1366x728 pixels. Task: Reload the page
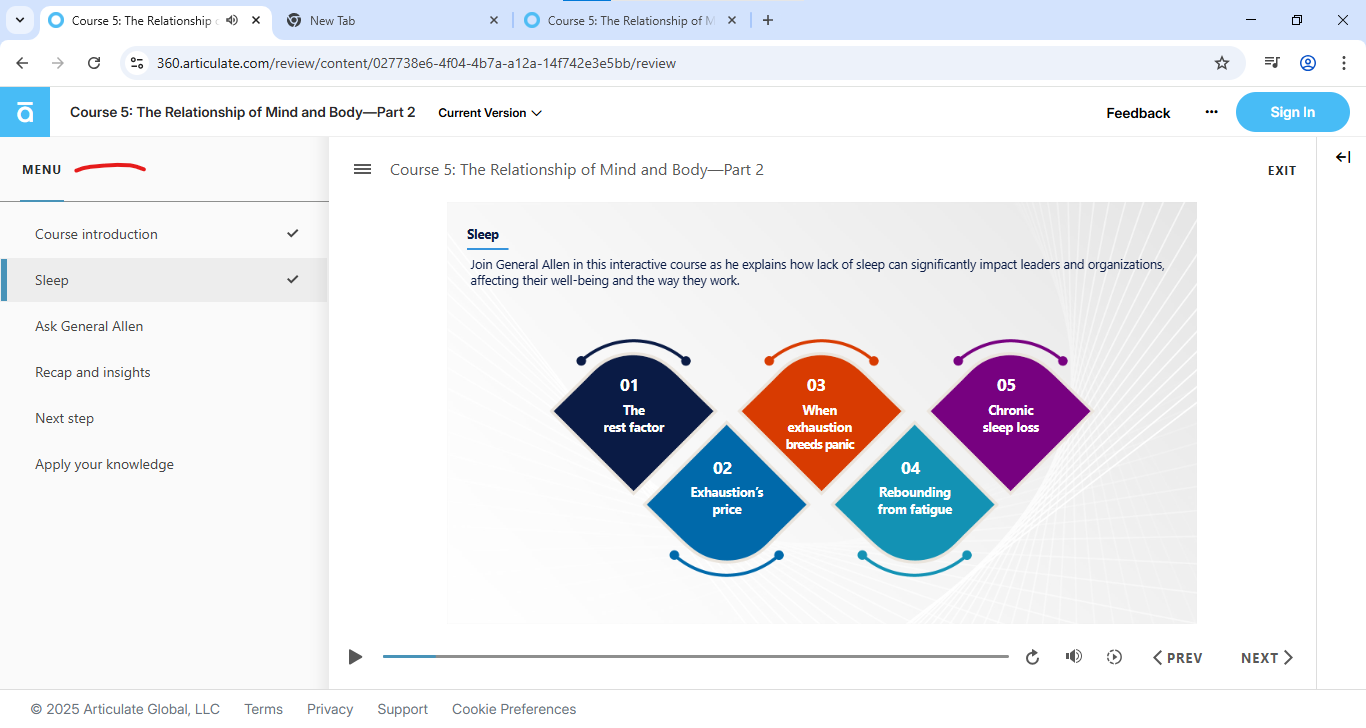(x=94, y=63)
